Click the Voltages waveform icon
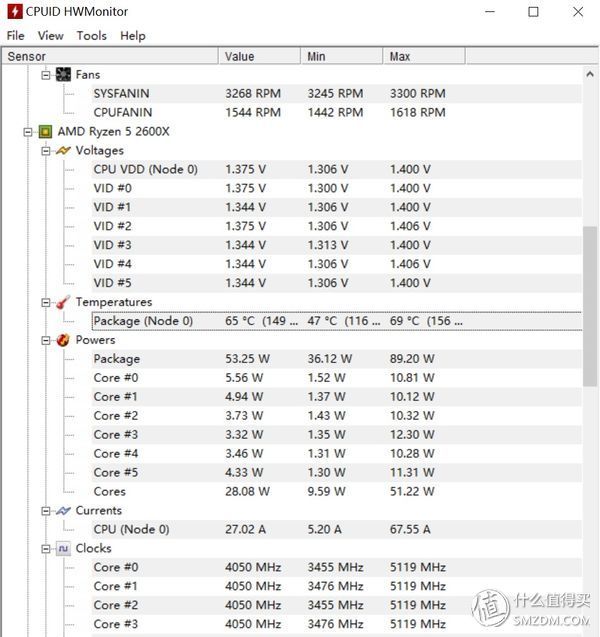 tap(63, 151)
